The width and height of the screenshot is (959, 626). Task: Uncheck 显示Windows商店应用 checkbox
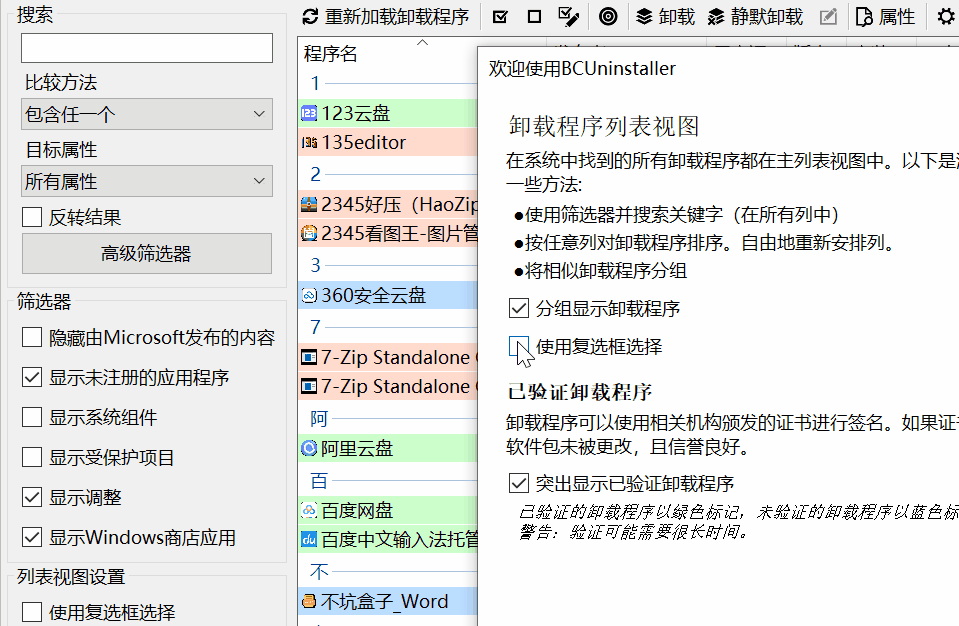(32, 537)
